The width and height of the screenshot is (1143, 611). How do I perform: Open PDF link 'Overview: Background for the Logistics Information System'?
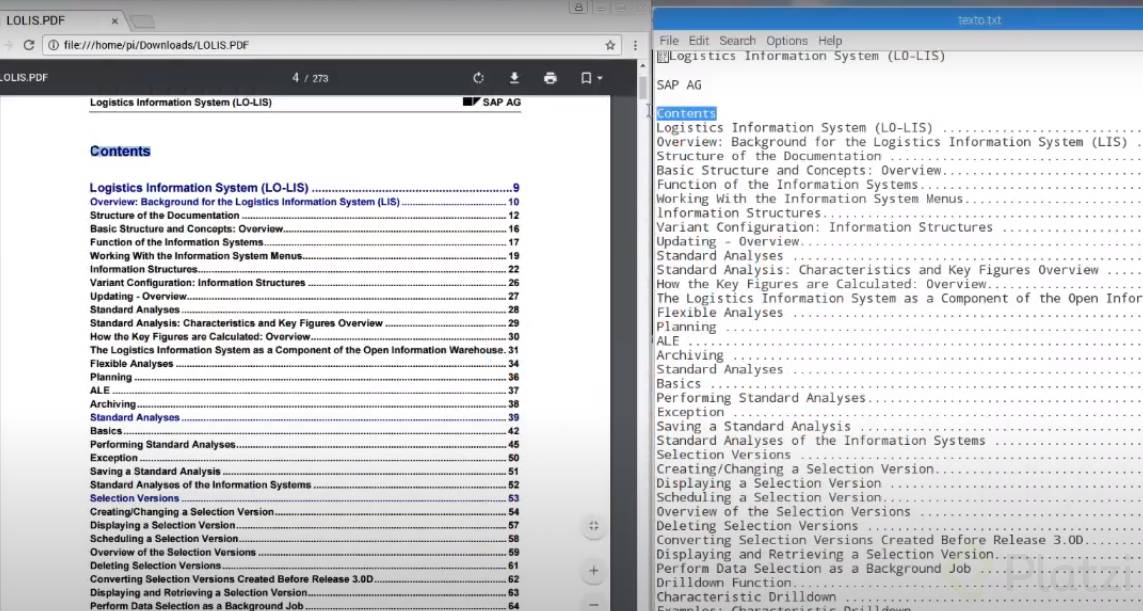[304, 202]
